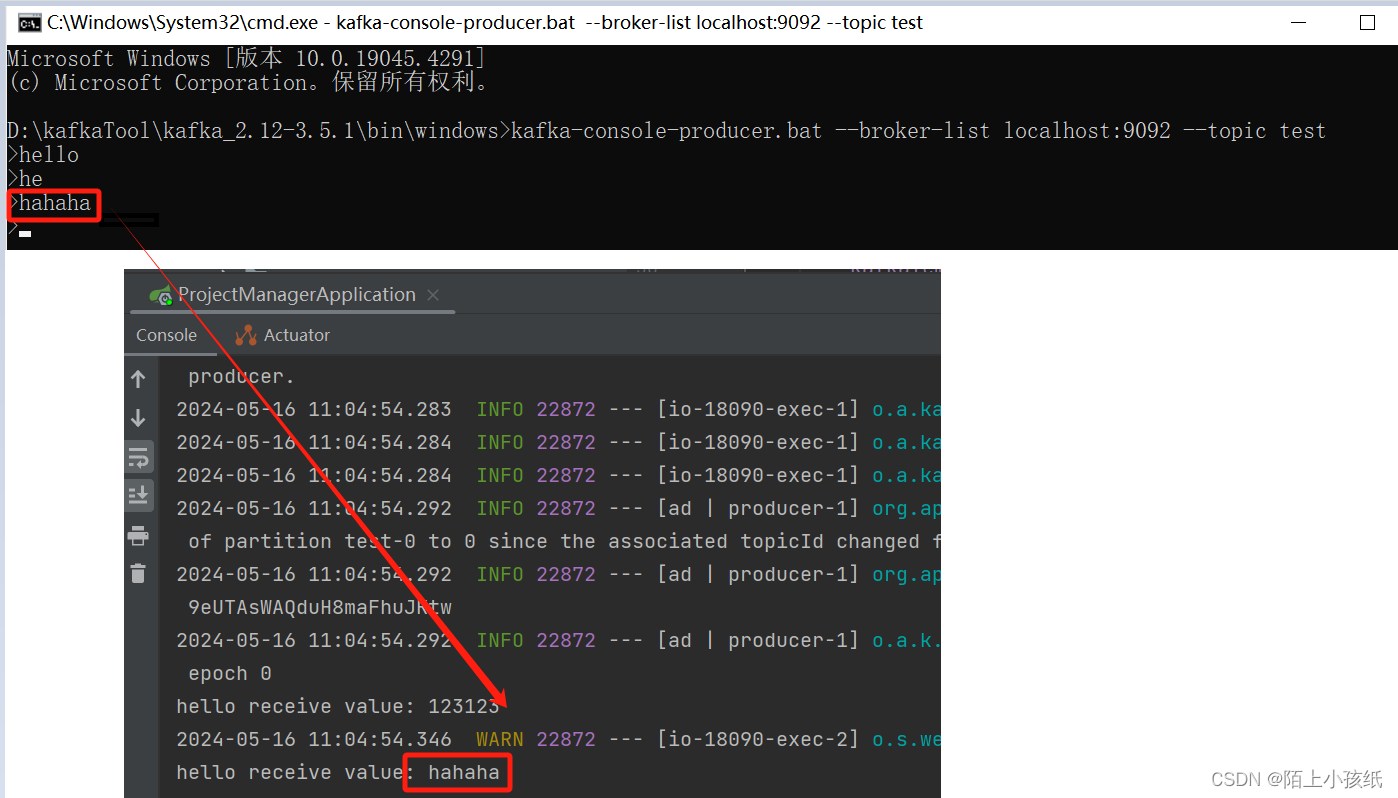The image size is (1398, 798).
Task: Click the WARN 22872 log line
Action: [x=558, y=740]
